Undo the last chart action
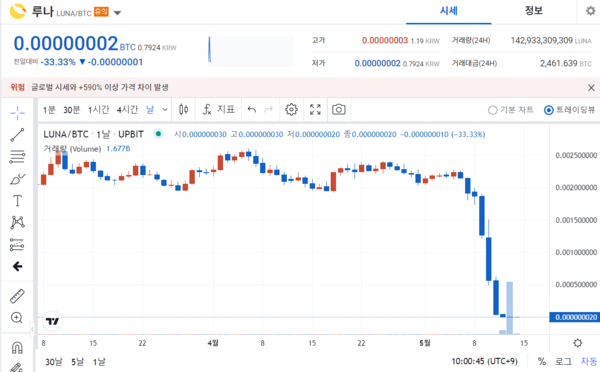Screen dimensions: 600x372 pyautogui.click(x=252, y=110)
